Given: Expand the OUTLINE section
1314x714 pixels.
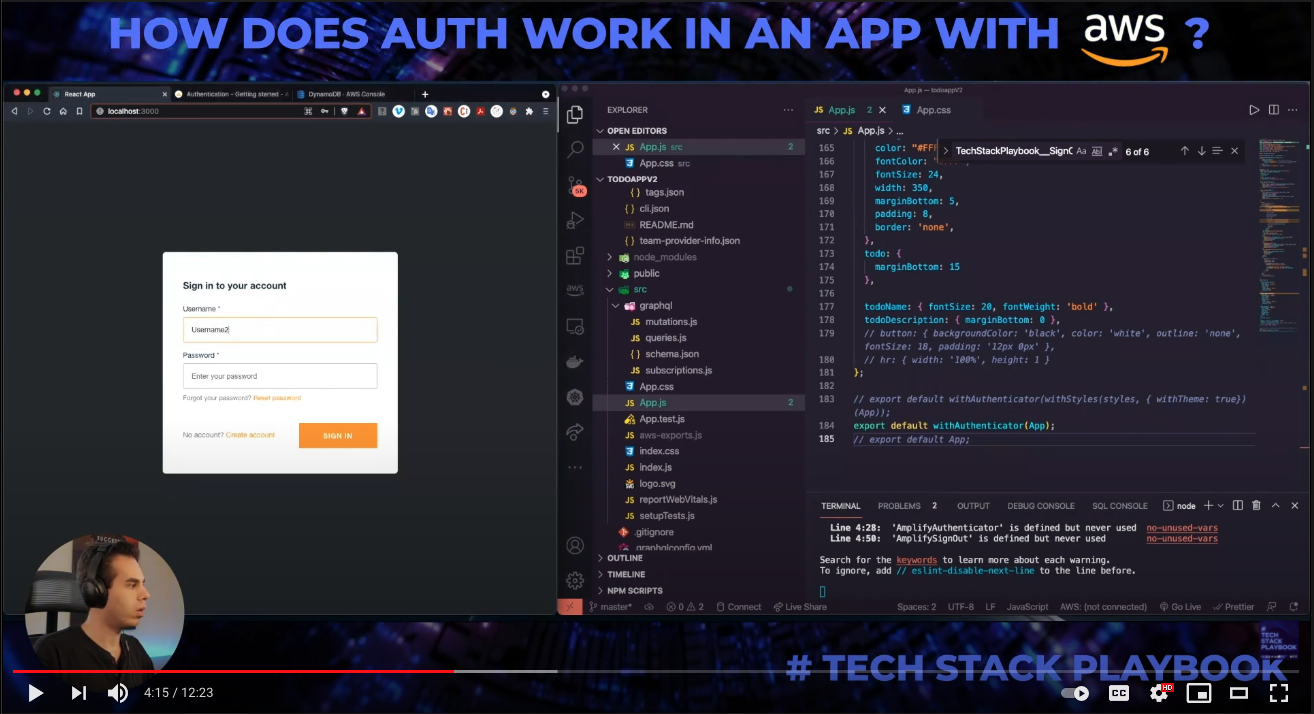Looking at the screenshot, I should point(625,558).
